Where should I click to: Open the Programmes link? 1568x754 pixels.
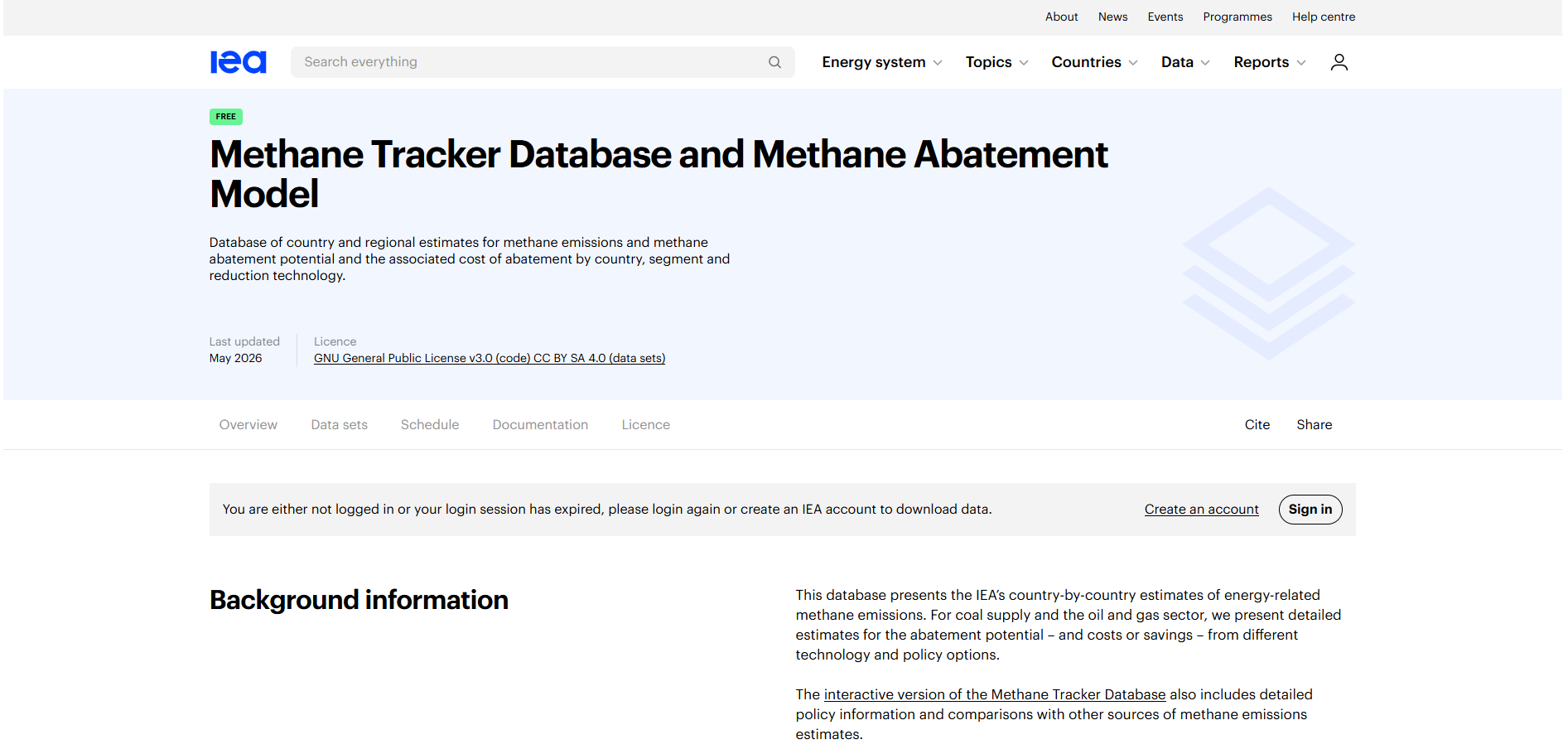point(1238,17)
